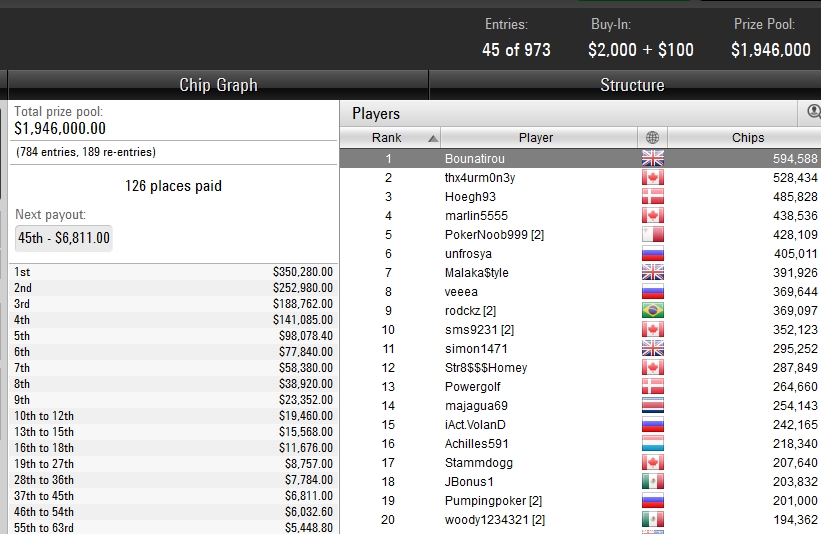Click the player search magnifier icon
Viewport: 821px width, 534px height.
pos(813,112)
